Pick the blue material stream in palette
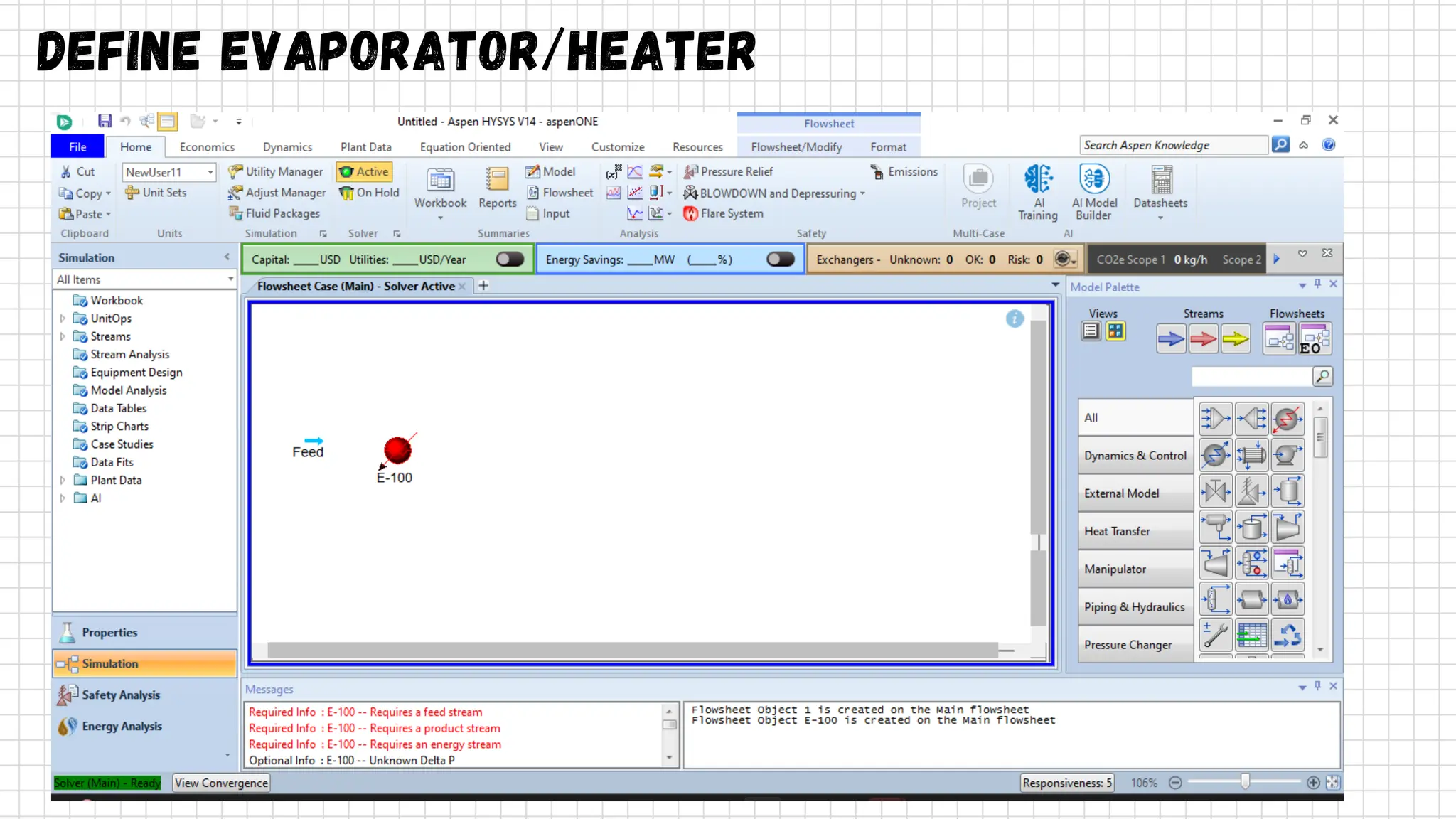The image size is (1456, 819). (1170, 338)
